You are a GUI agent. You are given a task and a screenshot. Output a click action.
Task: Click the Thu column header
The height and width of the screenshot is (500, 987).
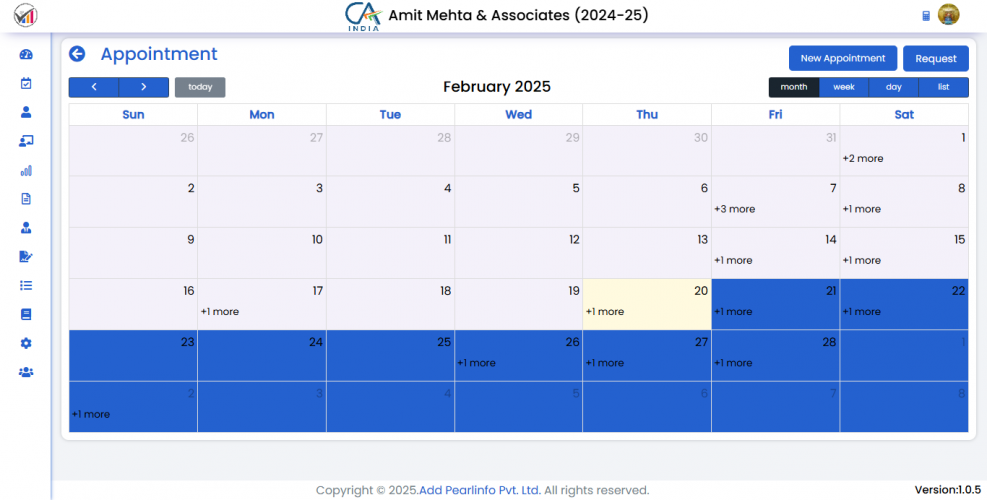(647, 115)
